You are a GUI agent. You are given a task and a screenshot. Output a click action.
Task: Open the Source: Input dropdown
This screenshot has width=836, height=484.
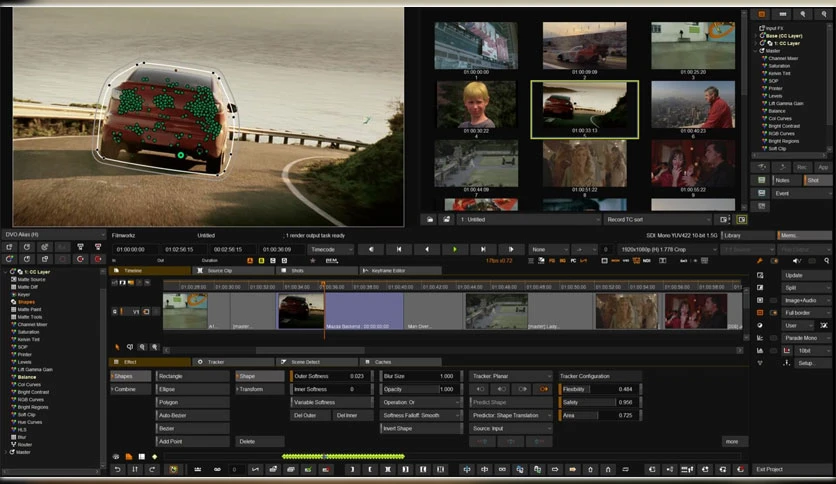[510, 428]
